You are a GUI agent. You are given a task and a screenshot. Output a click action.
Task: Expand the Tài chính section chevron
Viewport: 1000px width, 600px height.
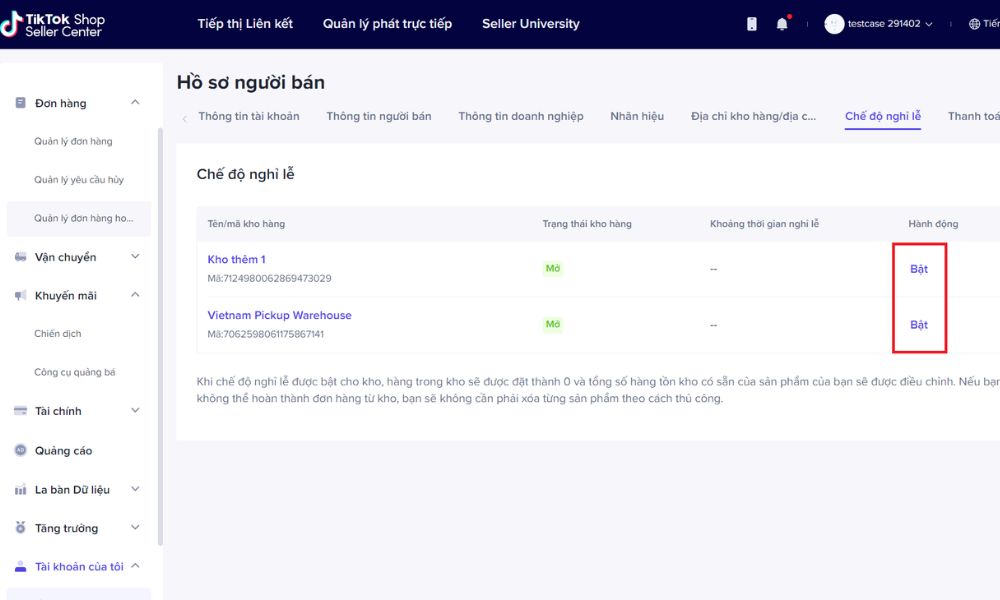135,410
